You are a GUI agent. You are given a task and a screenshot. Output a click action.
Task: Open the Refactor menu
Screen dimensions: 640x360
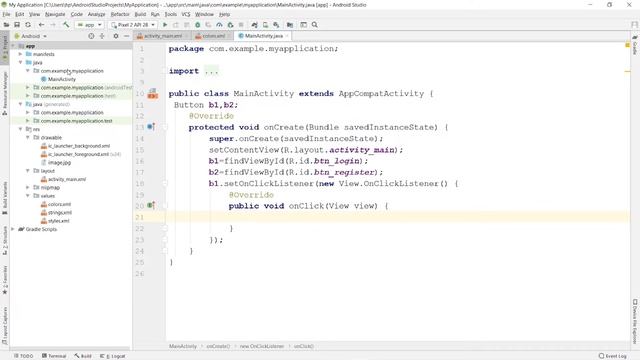click(x=120, y=14)
